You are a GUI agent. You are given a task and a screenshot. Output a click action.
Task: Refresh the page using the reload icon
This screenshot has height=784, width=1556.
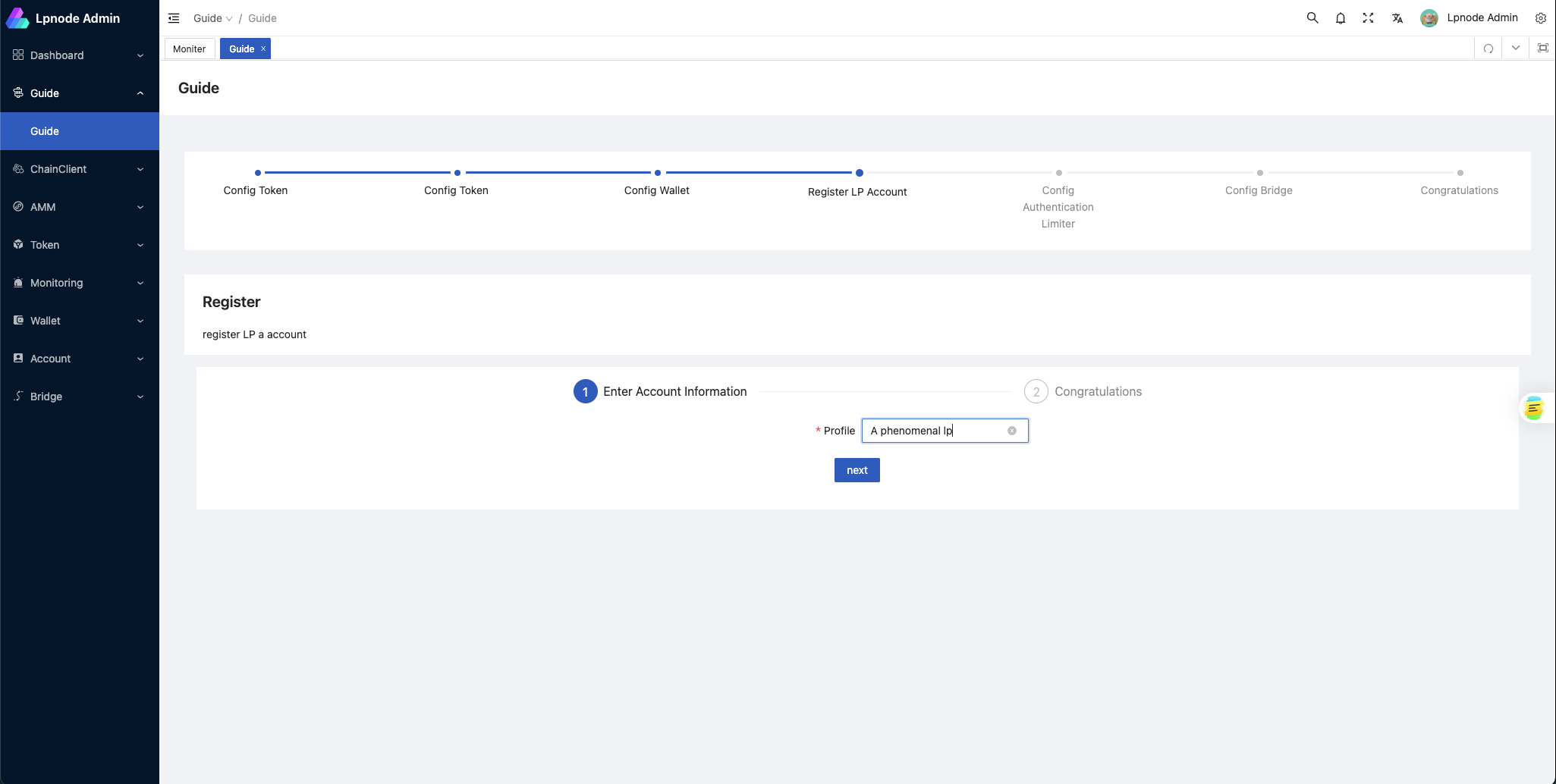pos(1488,49)
